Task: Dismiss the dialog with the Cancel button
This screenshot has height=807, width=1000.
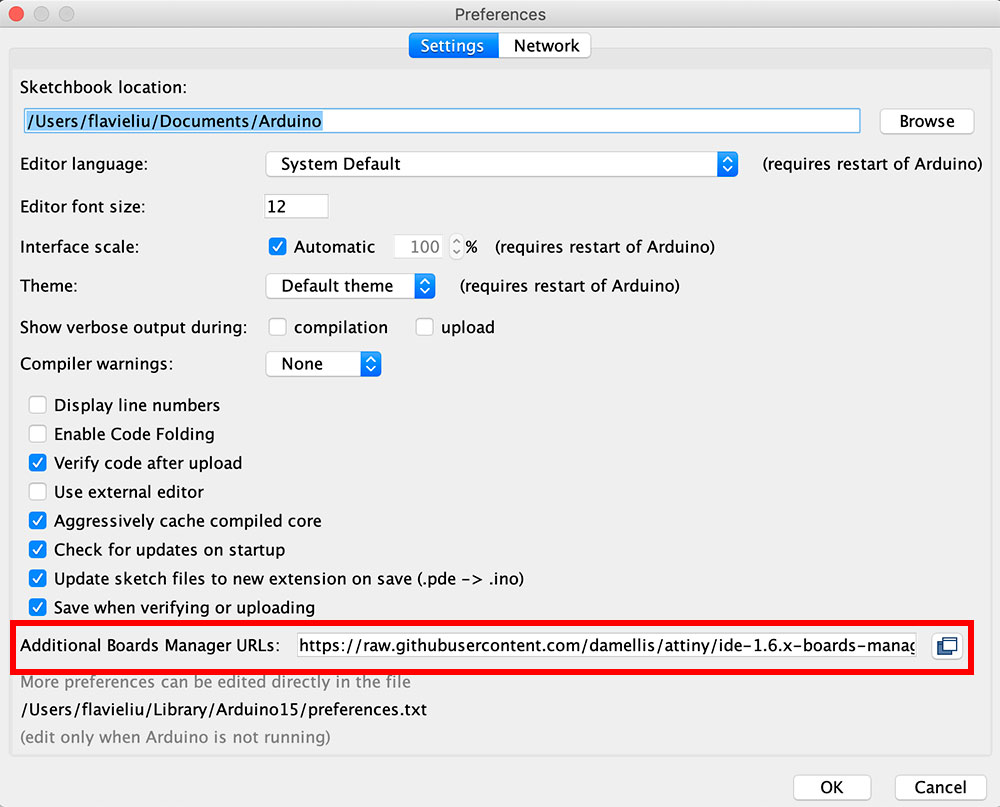Action: click(x=940, y=787)
